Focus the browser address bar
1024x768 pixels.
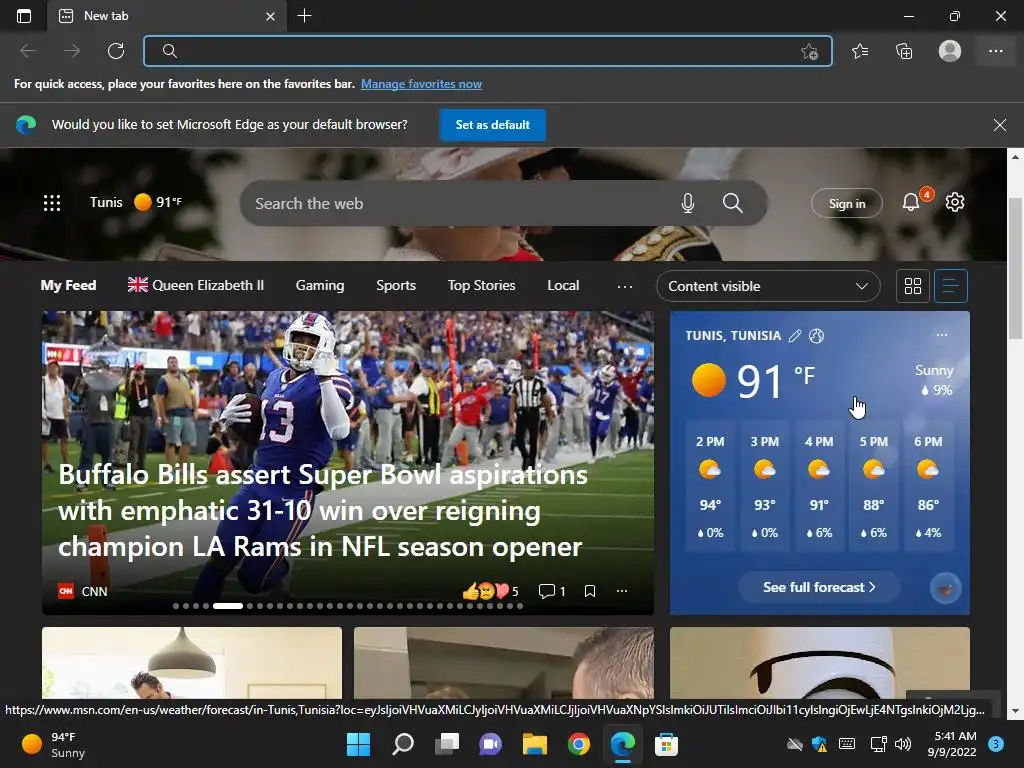coord(488,51)
